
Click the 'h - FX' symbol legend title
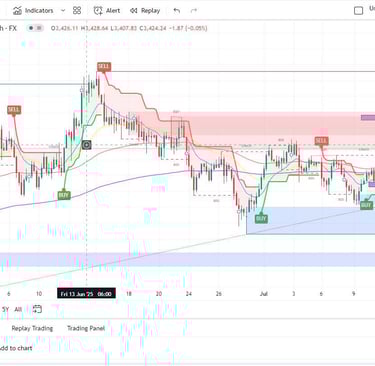click(x=8, y=28)
